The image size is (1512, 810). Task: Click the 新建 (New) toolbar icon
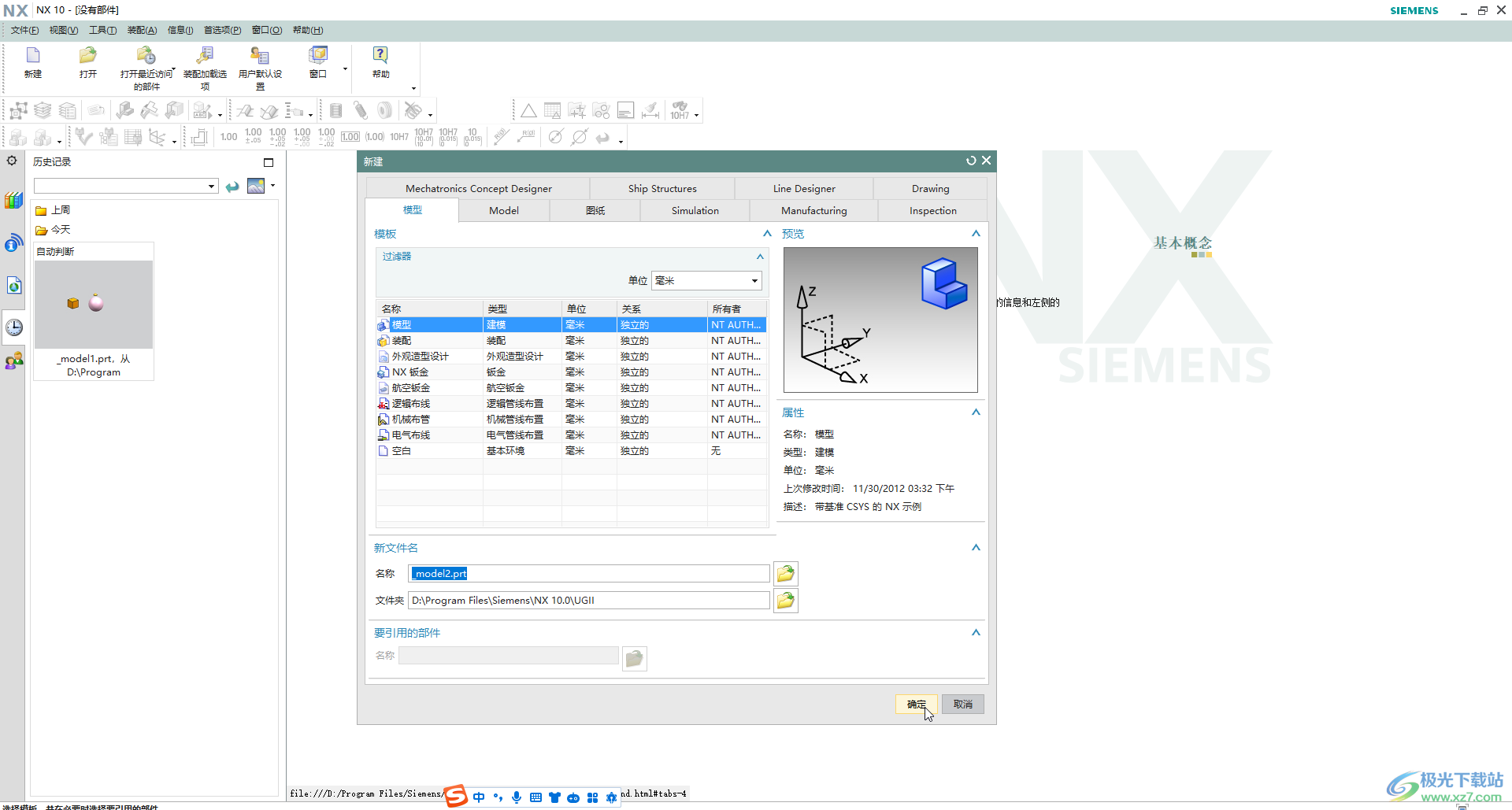33,56
